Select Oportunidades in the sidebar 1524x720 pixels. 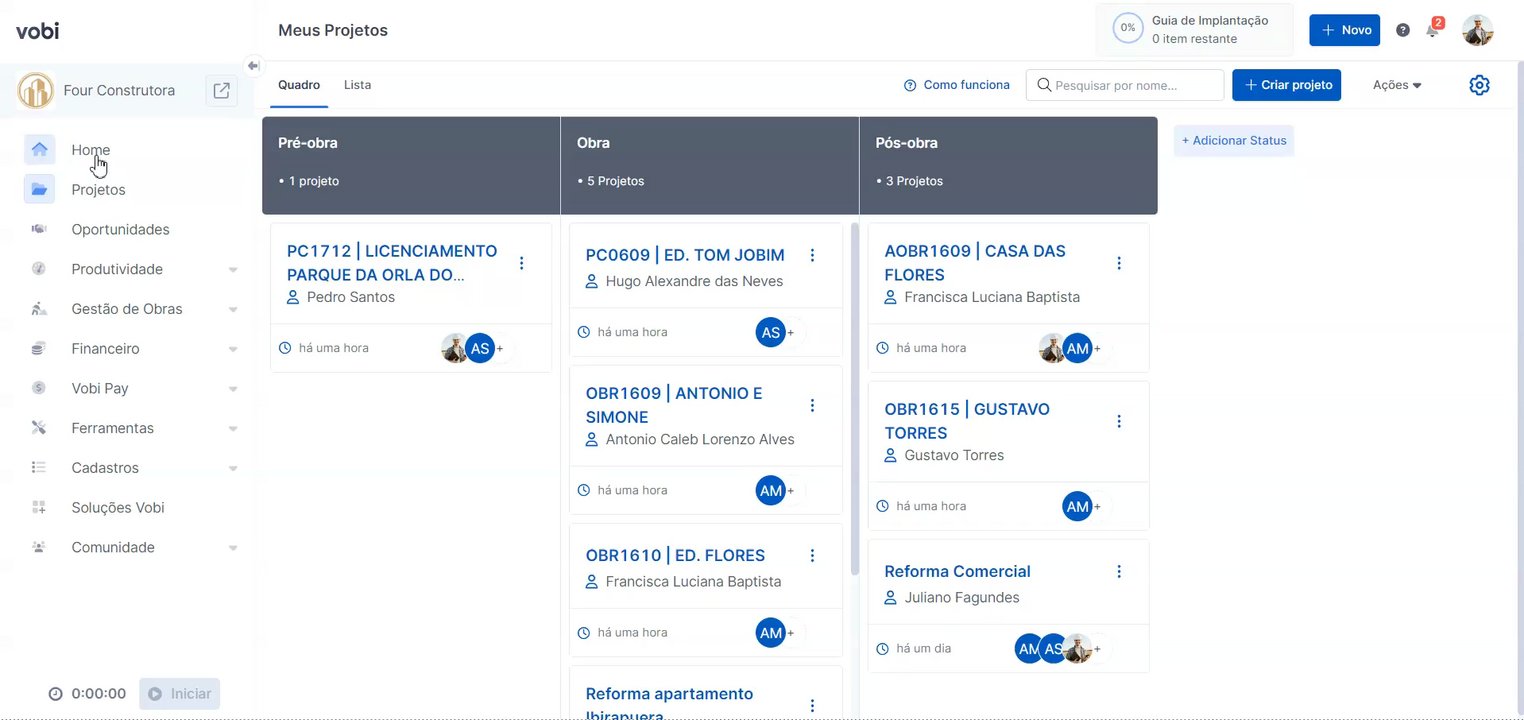tap(120, 229)
